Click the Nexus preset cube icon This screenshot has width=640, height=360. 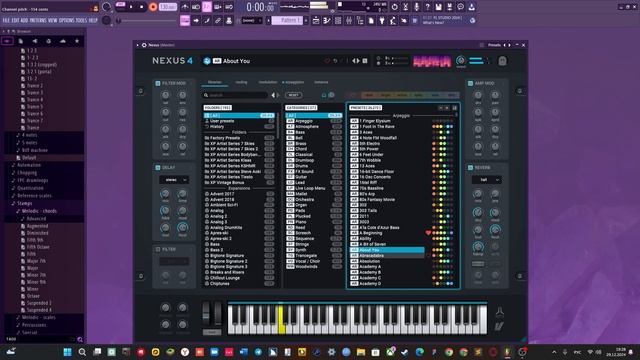[207, 61]
